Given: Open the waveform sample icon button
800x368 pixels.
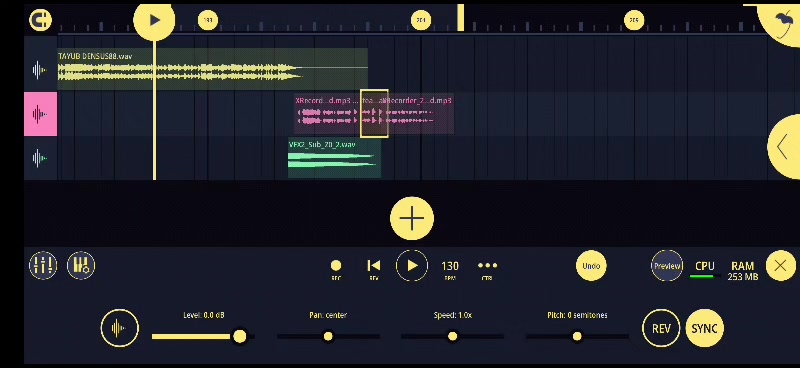Looking at the screenshot, I should [119, 328].
